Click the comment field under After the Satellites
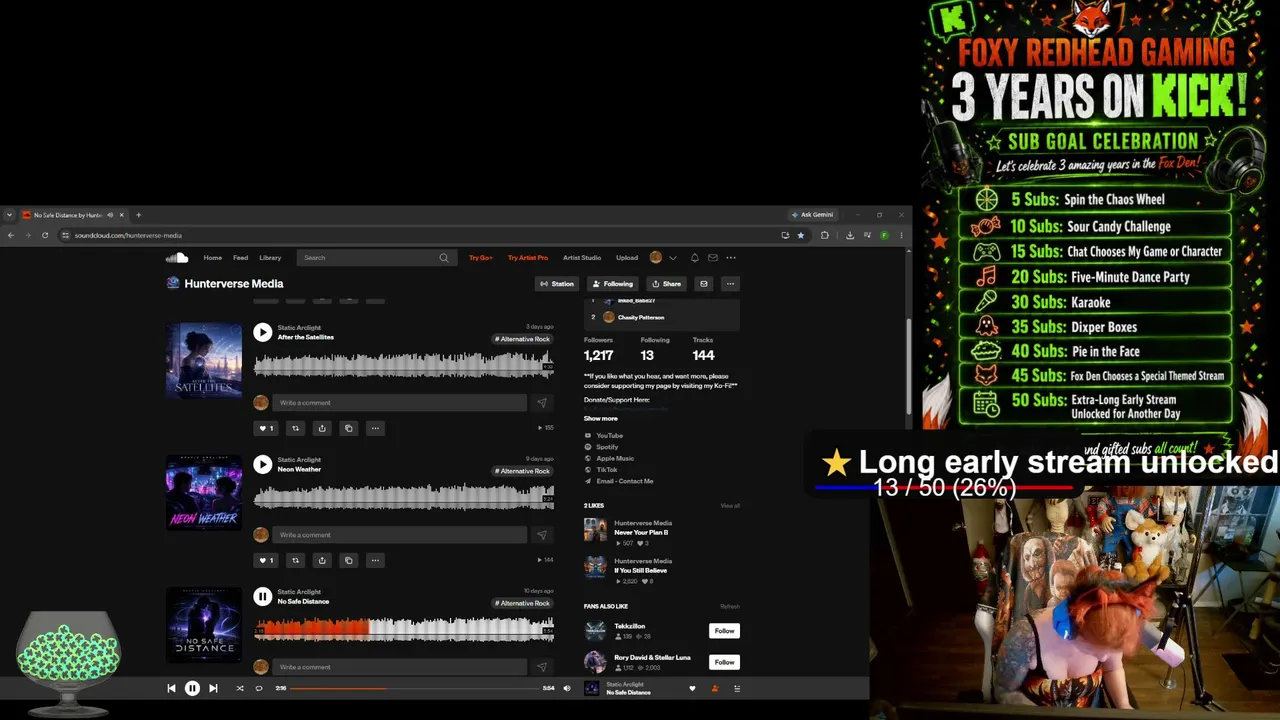The height and width of the screenshot is (720, 1280). [399, 403]
